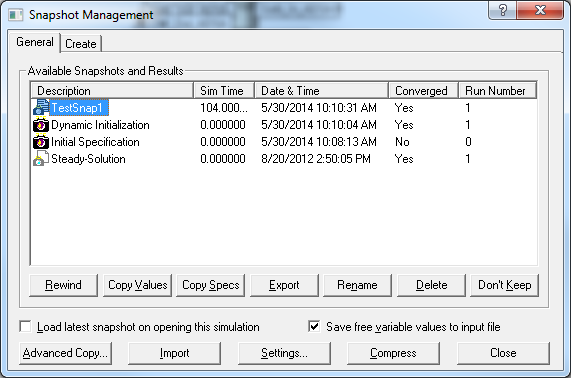Click Yes converged value for TestSnap1
Viewport: 571px width, 378px height.
[404, 108]
